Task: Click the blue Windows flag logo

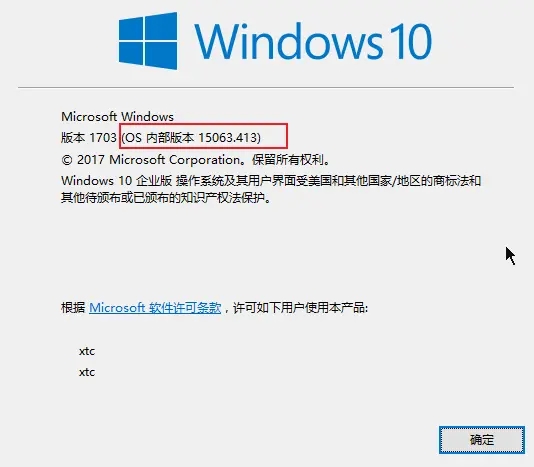Action: coord(148,41)
